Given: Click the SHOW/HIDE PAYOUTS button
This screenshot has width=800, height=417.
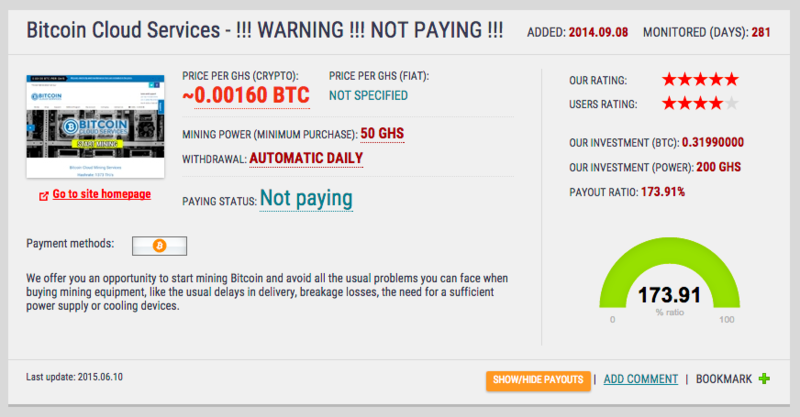Looking at the screenshot, I should pos(538,380).
